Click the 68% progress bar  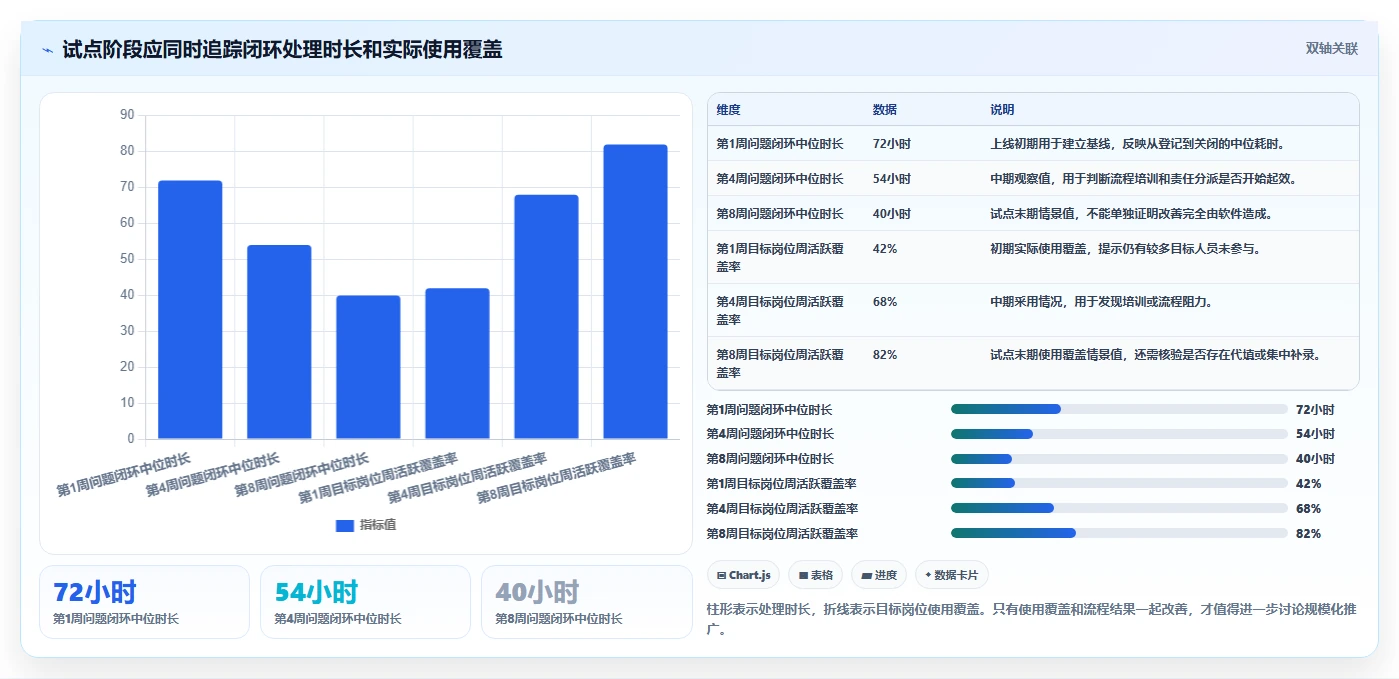tap(1119, 508)
